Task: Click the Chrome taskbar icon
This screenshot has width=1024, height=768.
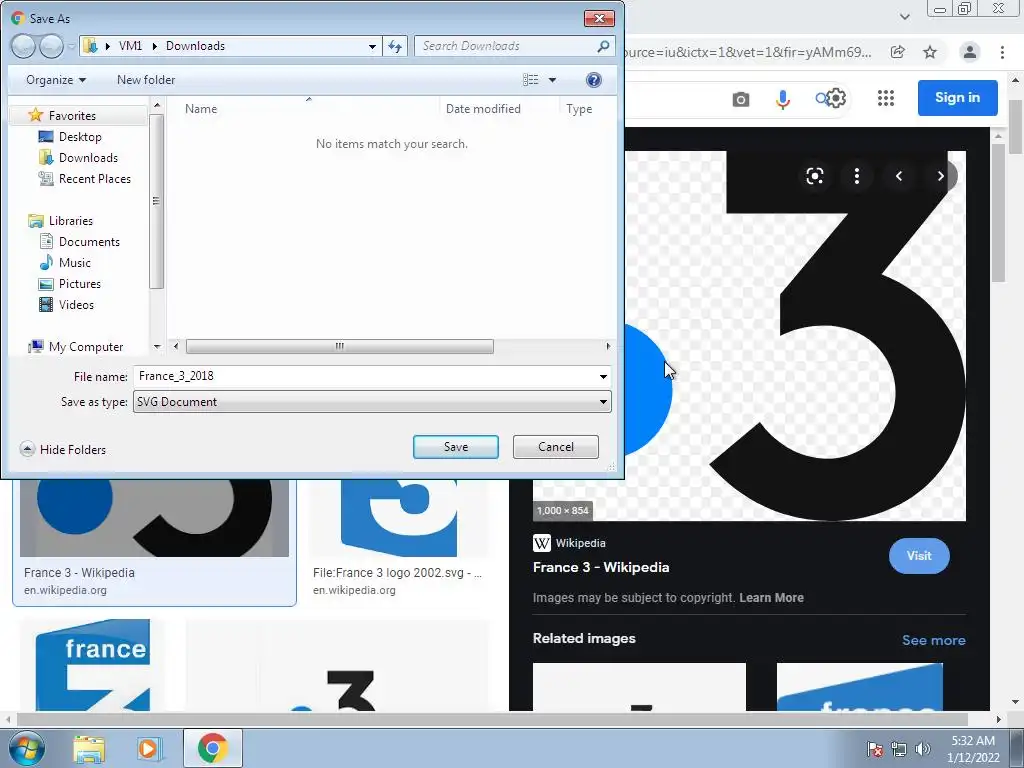Action: point(213,748)
